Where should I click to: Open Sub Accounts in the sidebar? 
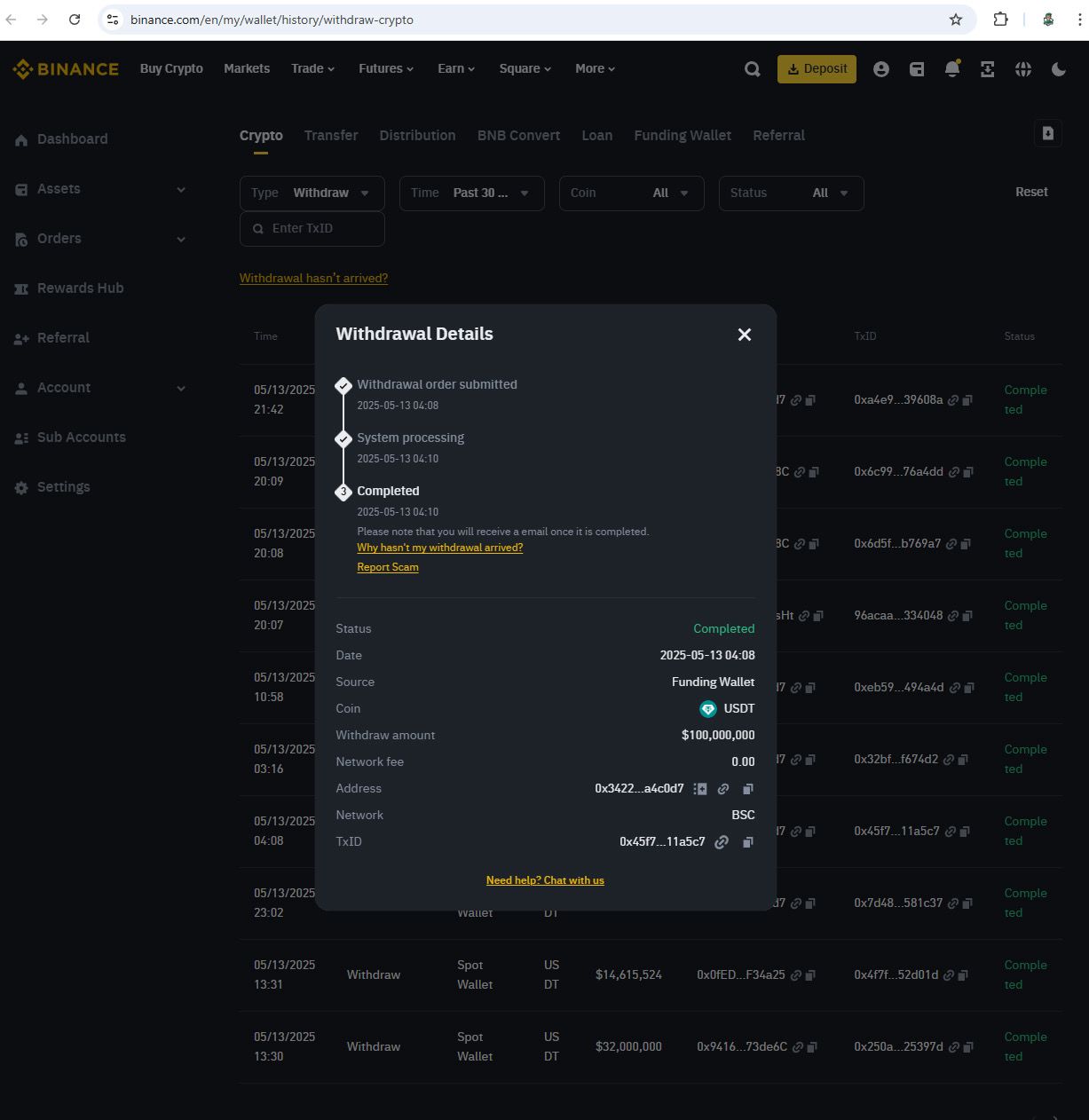pyautogui.click(x=70, y=438)
